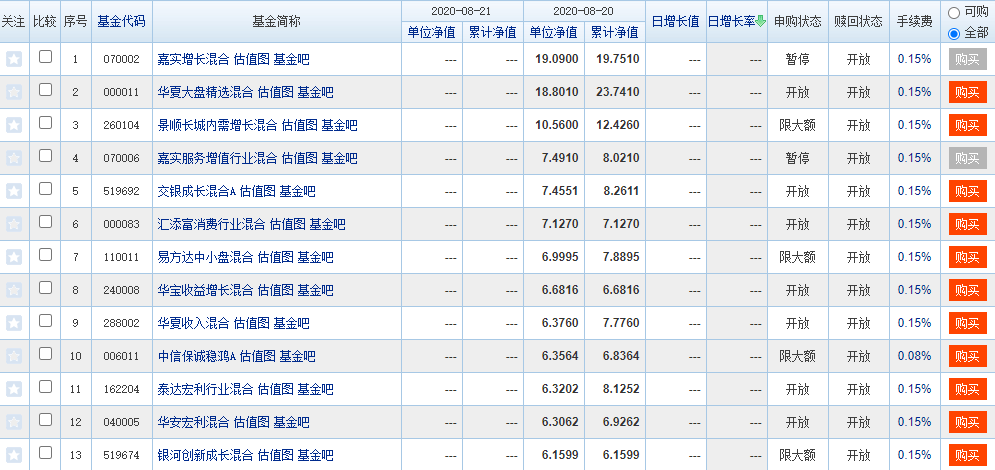Tick compare checkbox for fund 006011
995x470 pixels.
point(45,354)
